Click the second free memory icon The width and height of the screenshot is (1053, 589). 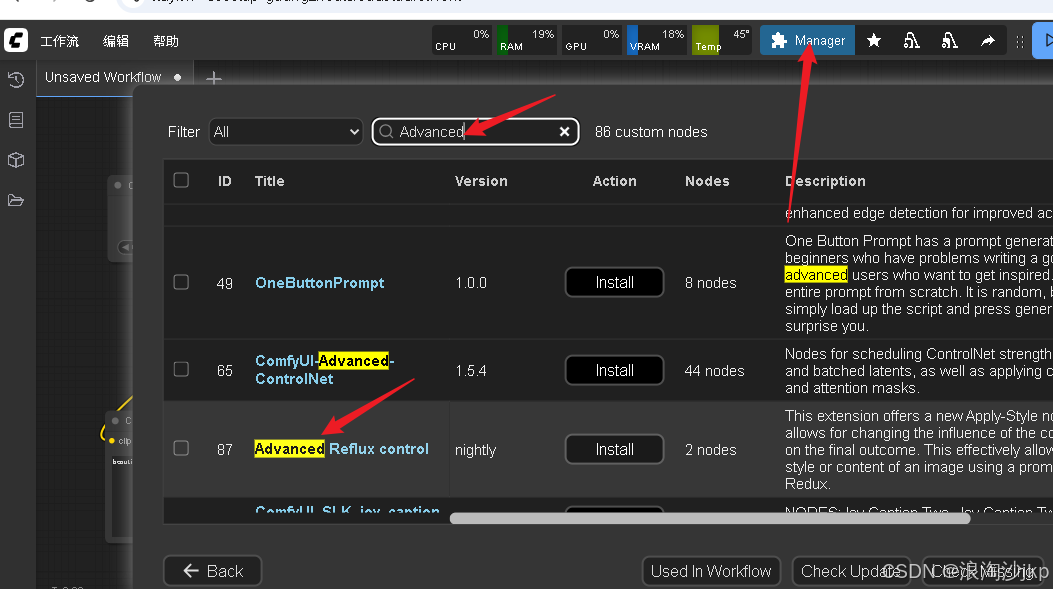coord(949,41)
